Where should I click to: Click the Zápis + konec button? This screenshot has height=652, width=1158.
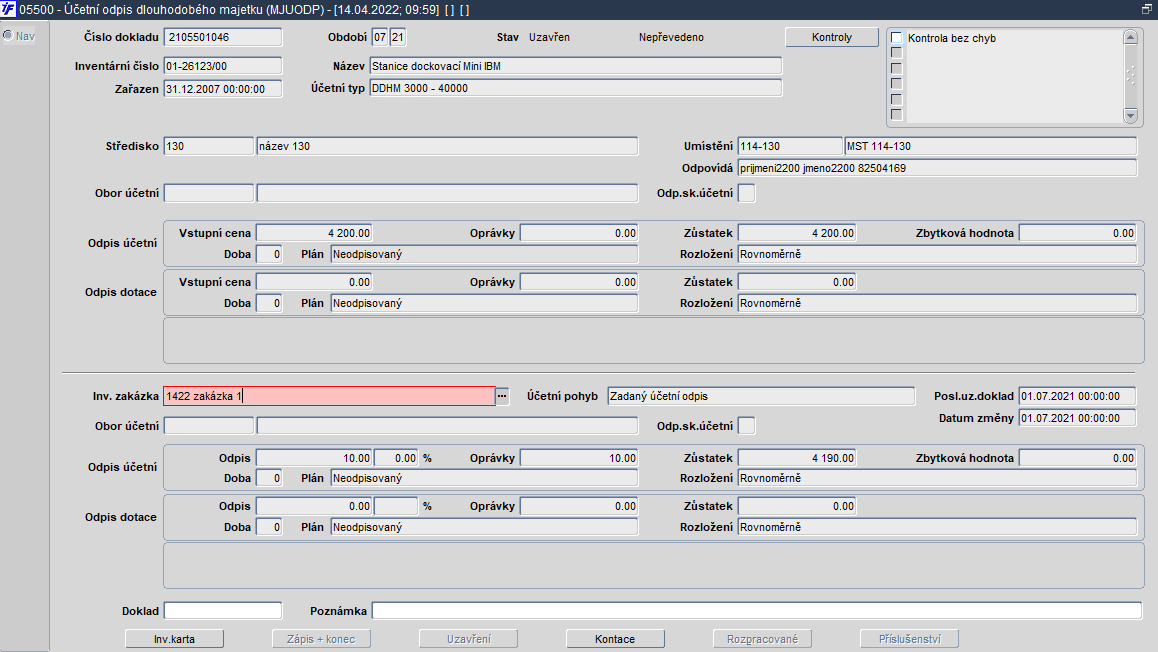321,639
